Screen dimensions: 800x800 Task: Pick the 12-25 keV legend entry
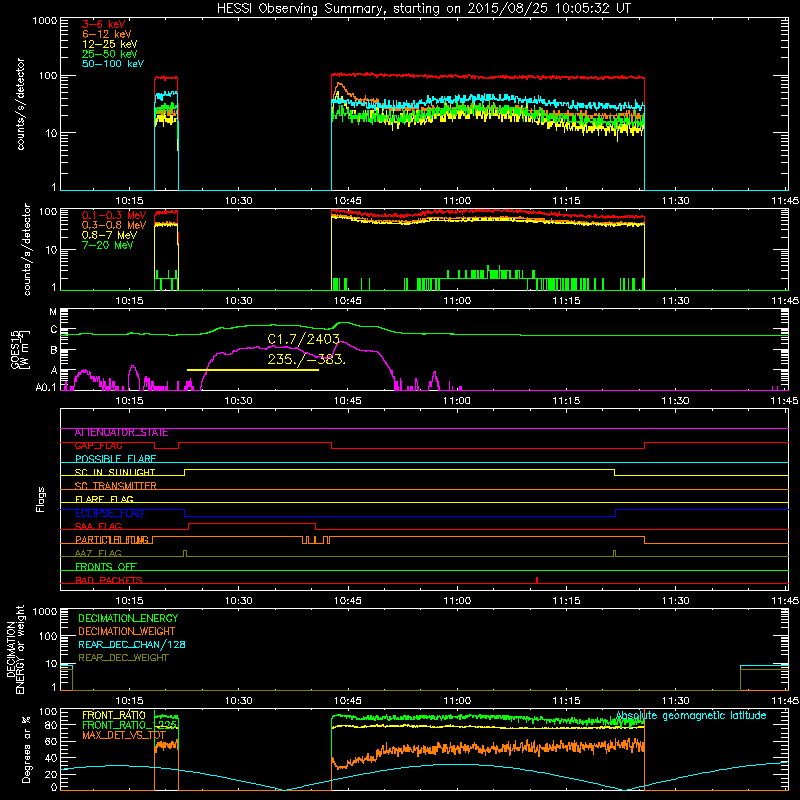[110, 44]
